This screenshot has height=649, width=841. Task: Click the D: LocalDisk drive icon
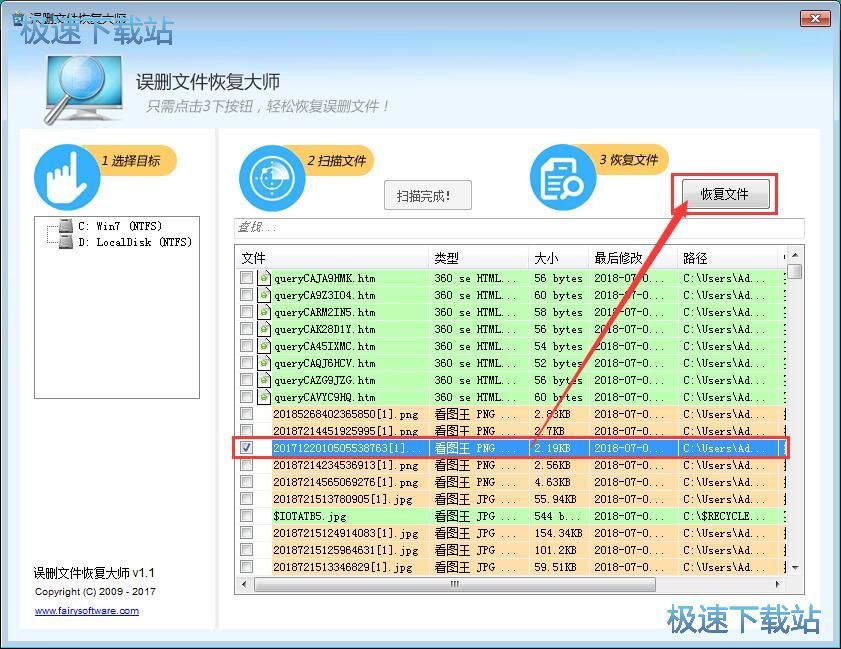[x=66, y=241]
